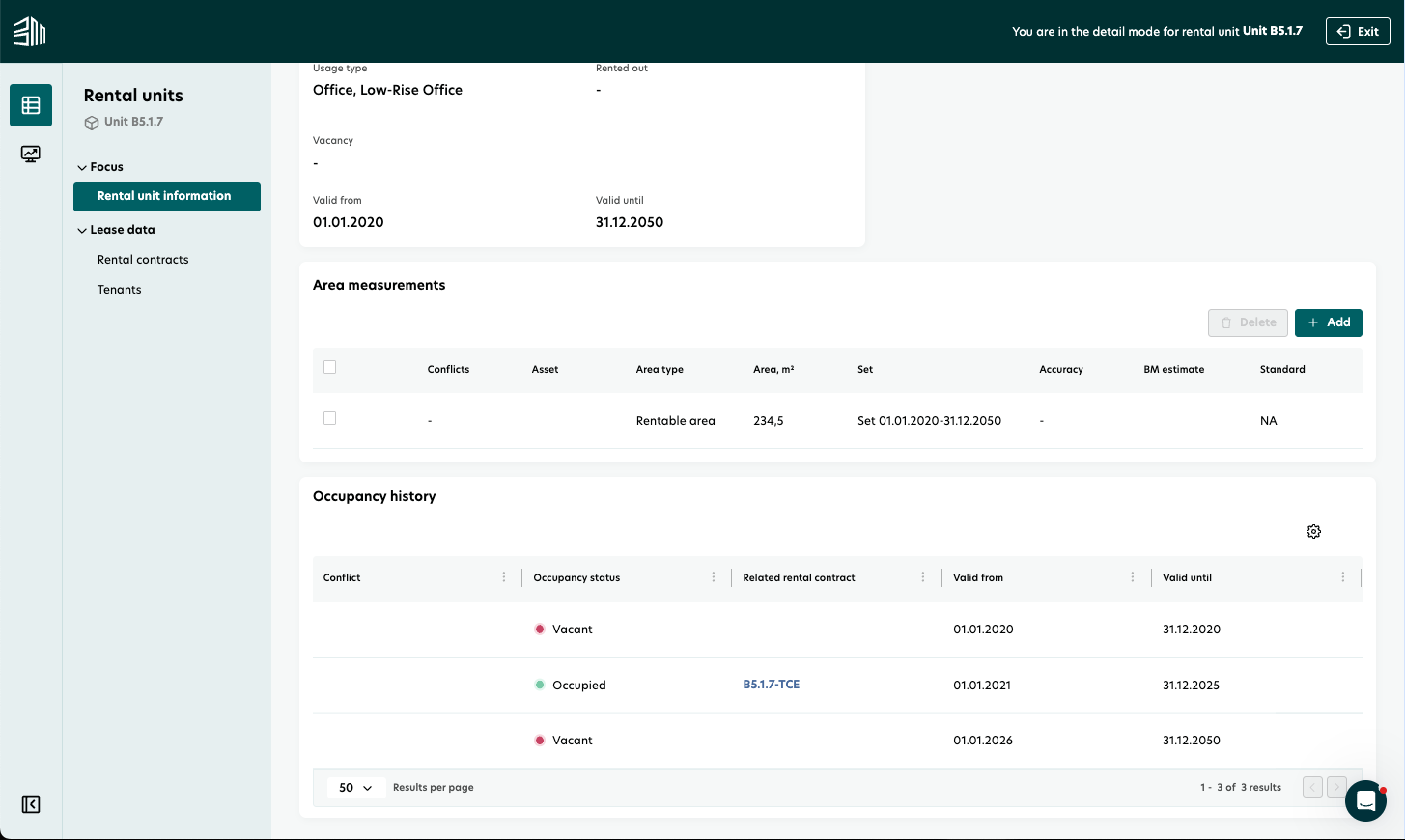Open the chat support bubble
The height and width of the screenshot is (840, 1405).
(x=1365, y=800)
